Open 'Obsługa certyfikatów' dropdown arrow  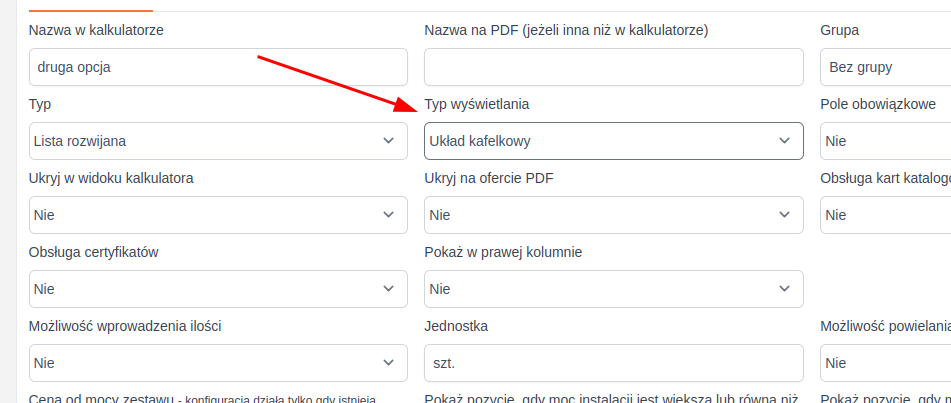click(388, 289)
